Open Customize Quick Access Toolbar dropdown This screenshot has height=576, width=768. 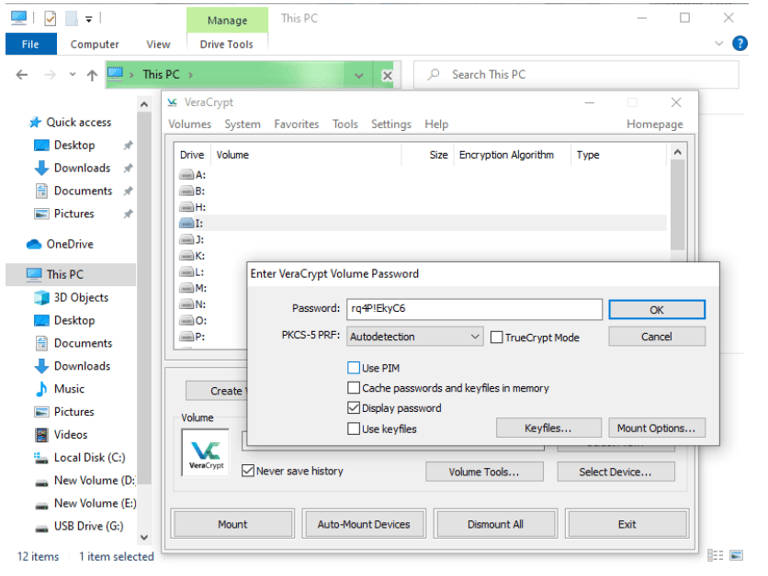[89, 19]
